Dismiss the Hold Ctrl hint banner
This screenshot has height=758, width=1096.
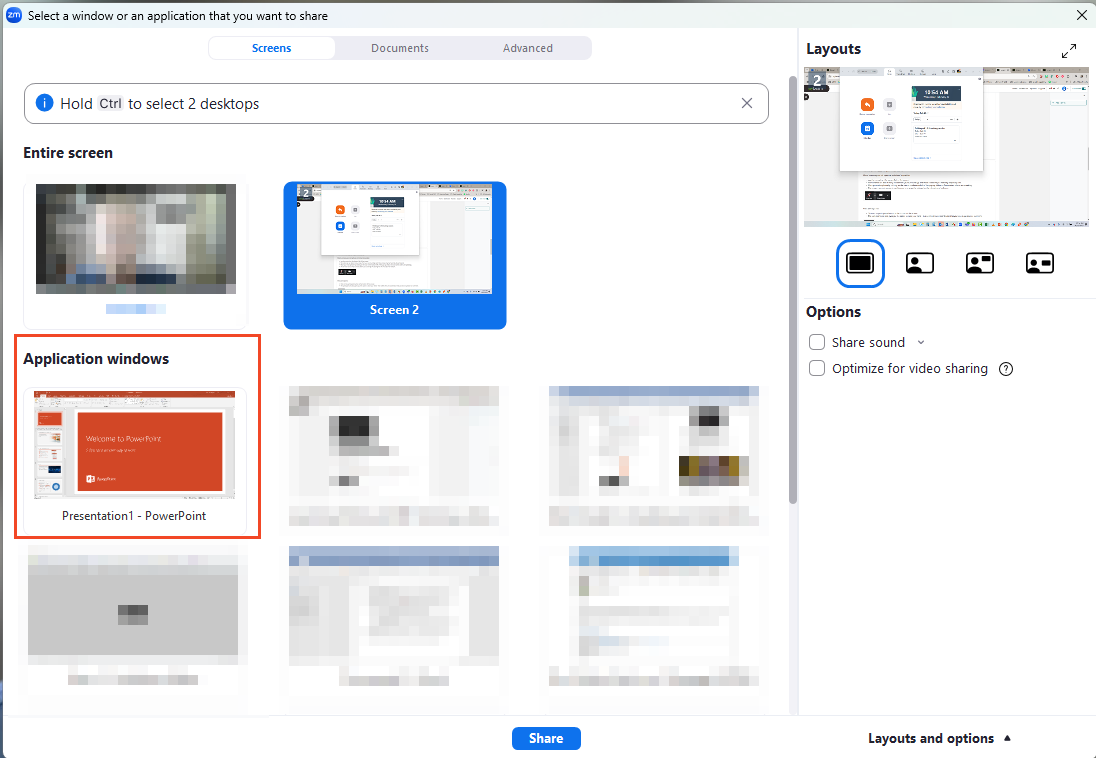coord(747,103)
